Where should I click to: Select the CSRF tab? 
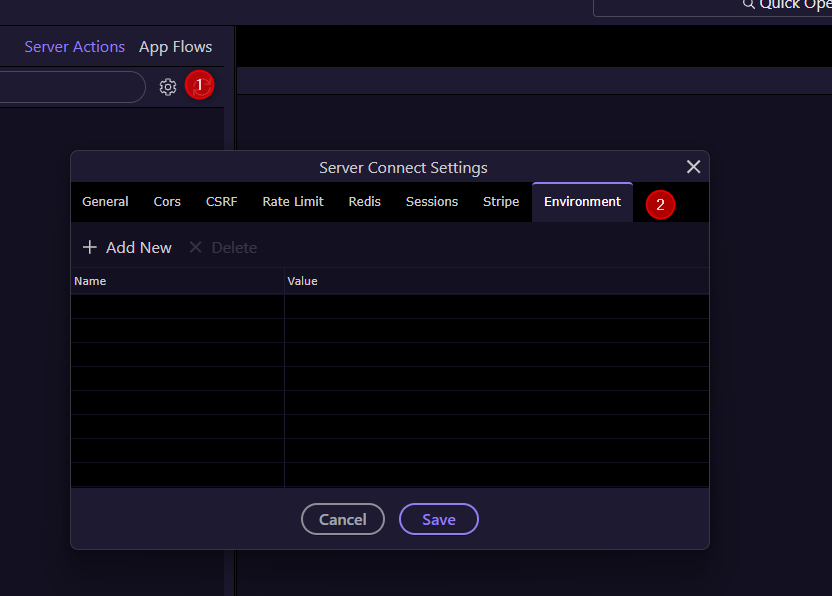[x=221, y=202]
